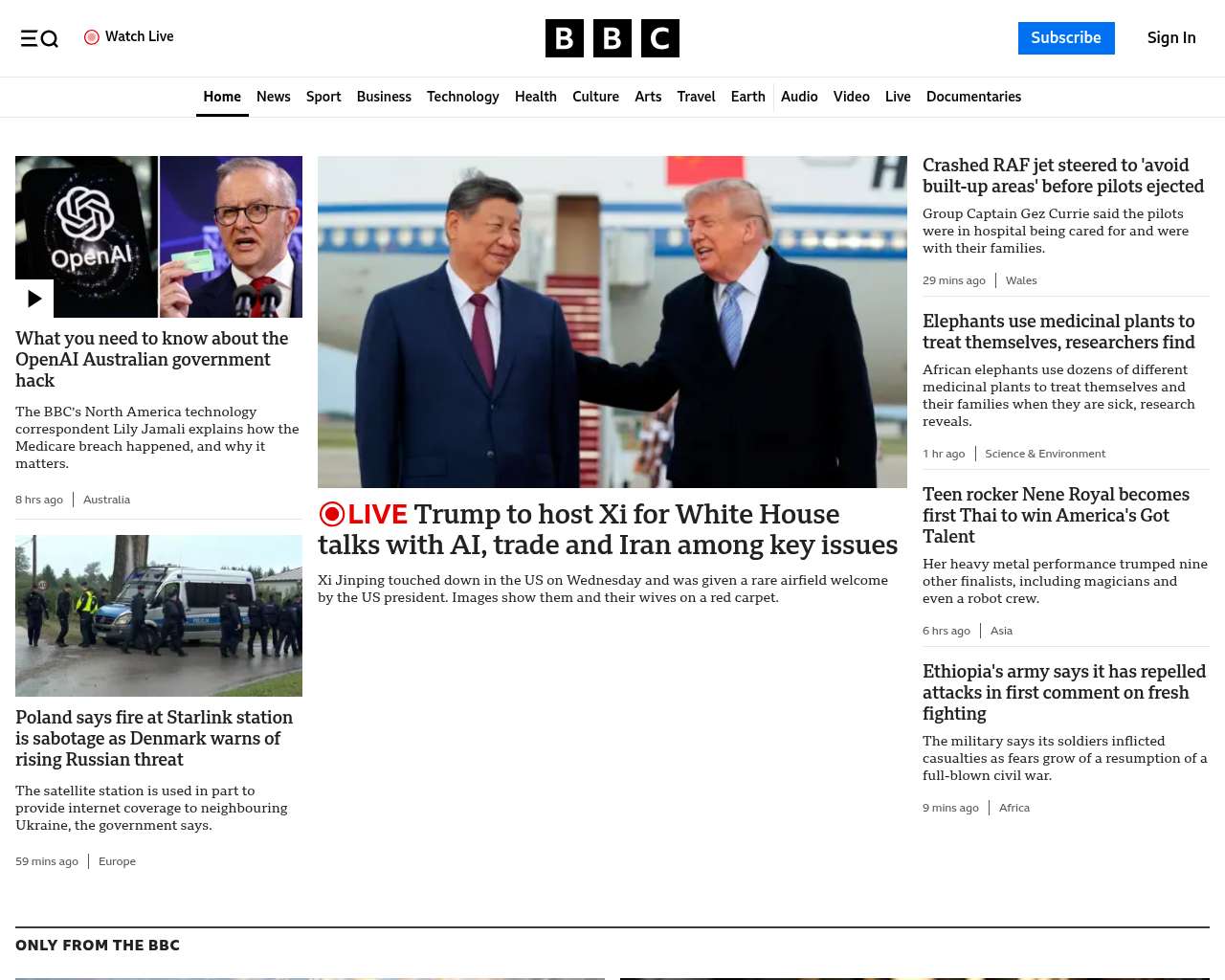Viewport: 1225px width, 980px height.
Task: Click the red LIVE icon on Trump headline
Action: pos(332,514)
